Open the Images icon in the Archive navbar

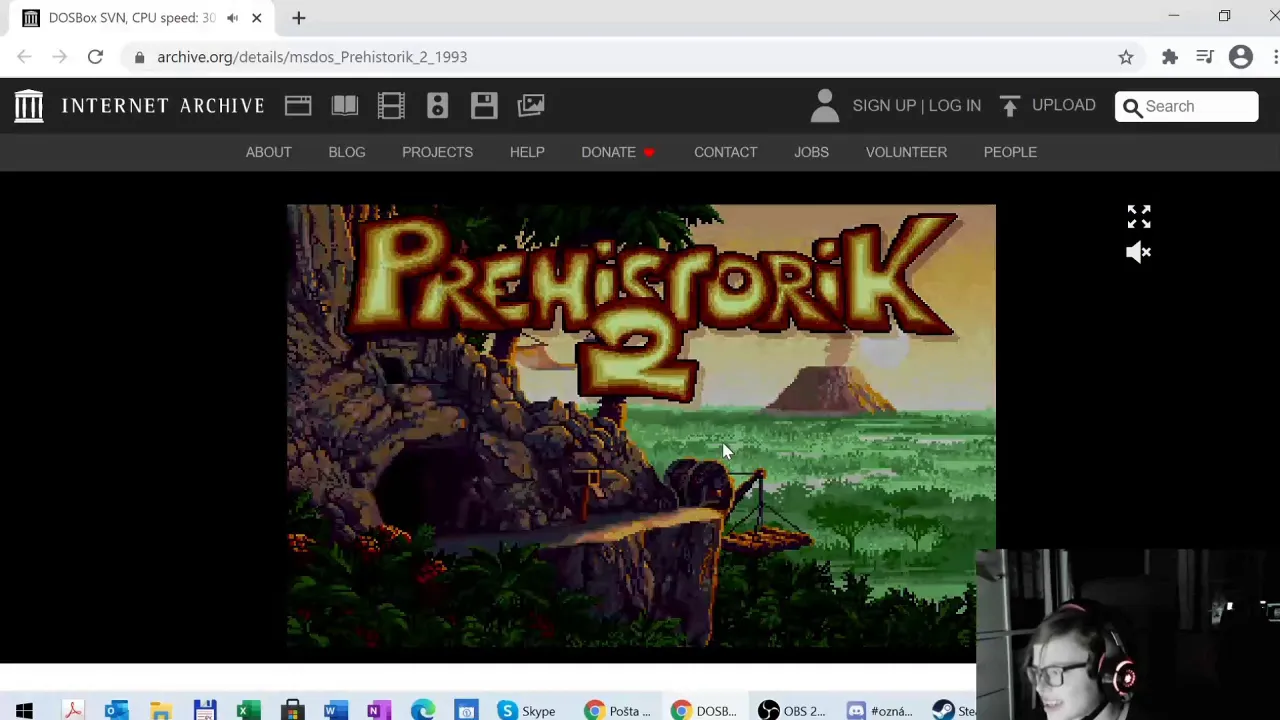tap(531, 105)
